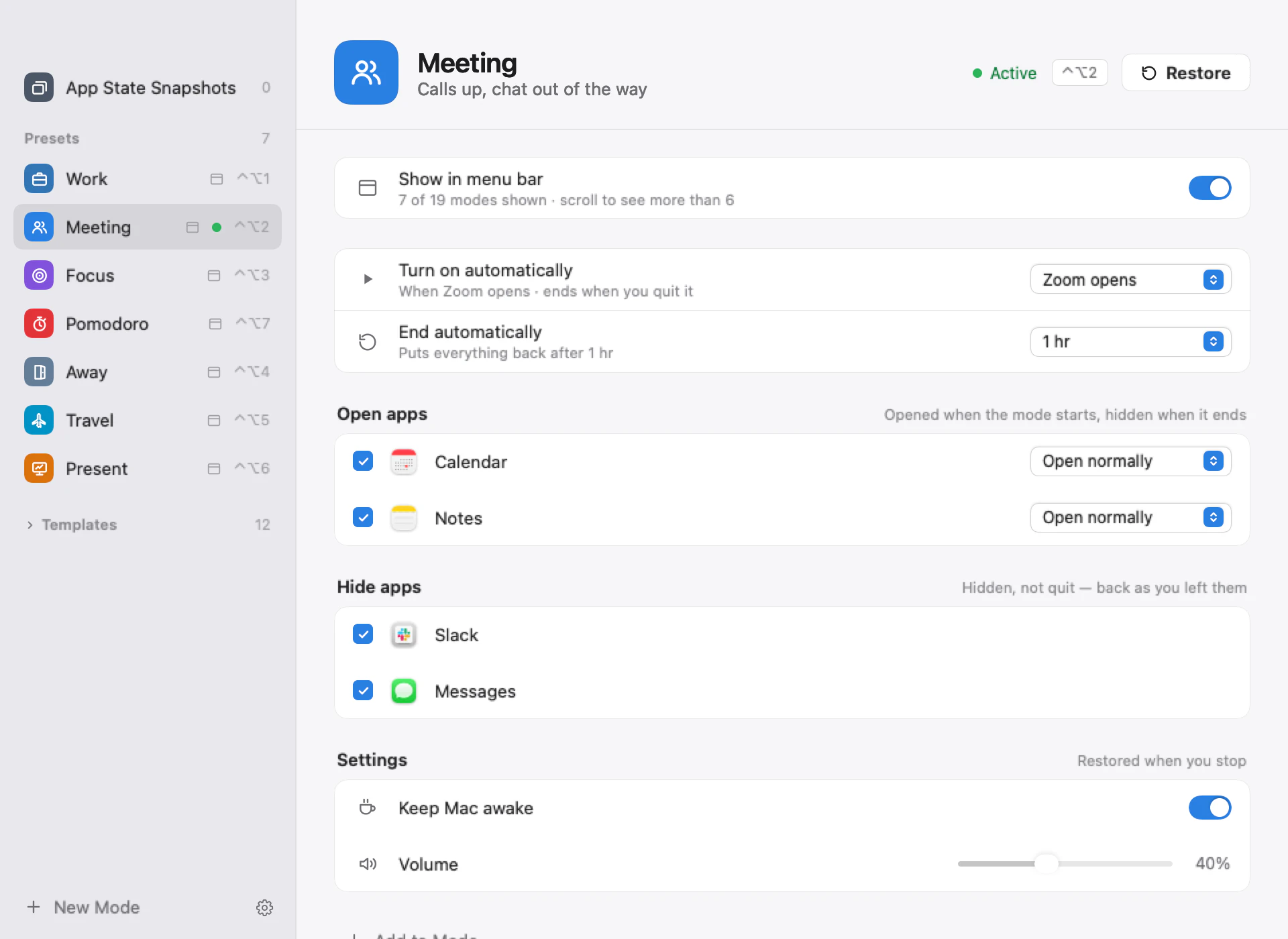
Task: Click the App State Snapshots icon
Action: click(39, 87)
